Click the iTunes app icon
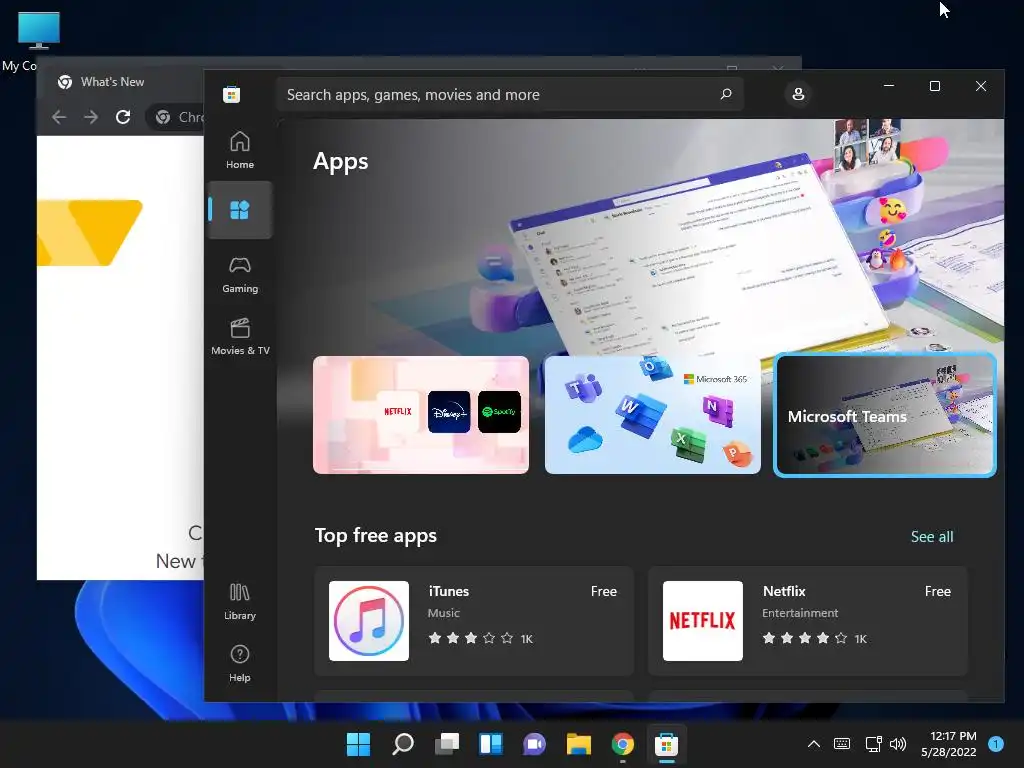 click(369, 621)
